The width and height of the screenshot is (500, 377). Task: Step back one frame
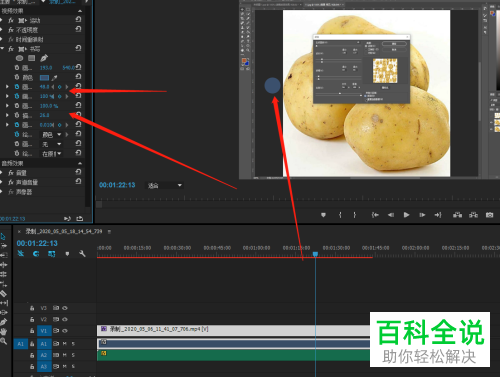(391, 215)
